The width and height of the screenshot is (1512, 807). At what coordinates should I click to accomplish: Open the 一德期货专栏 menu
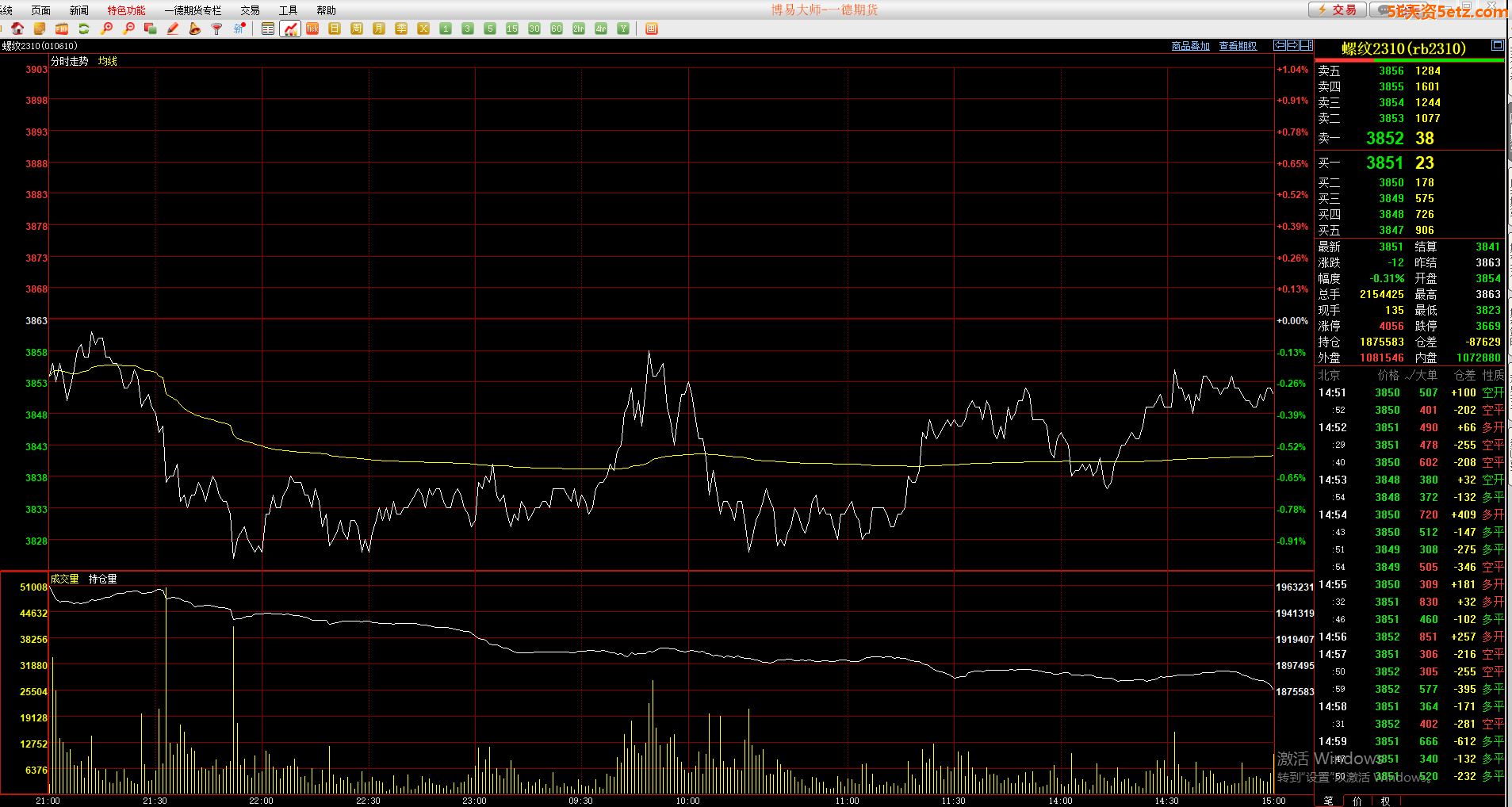[x=193, y=10]
